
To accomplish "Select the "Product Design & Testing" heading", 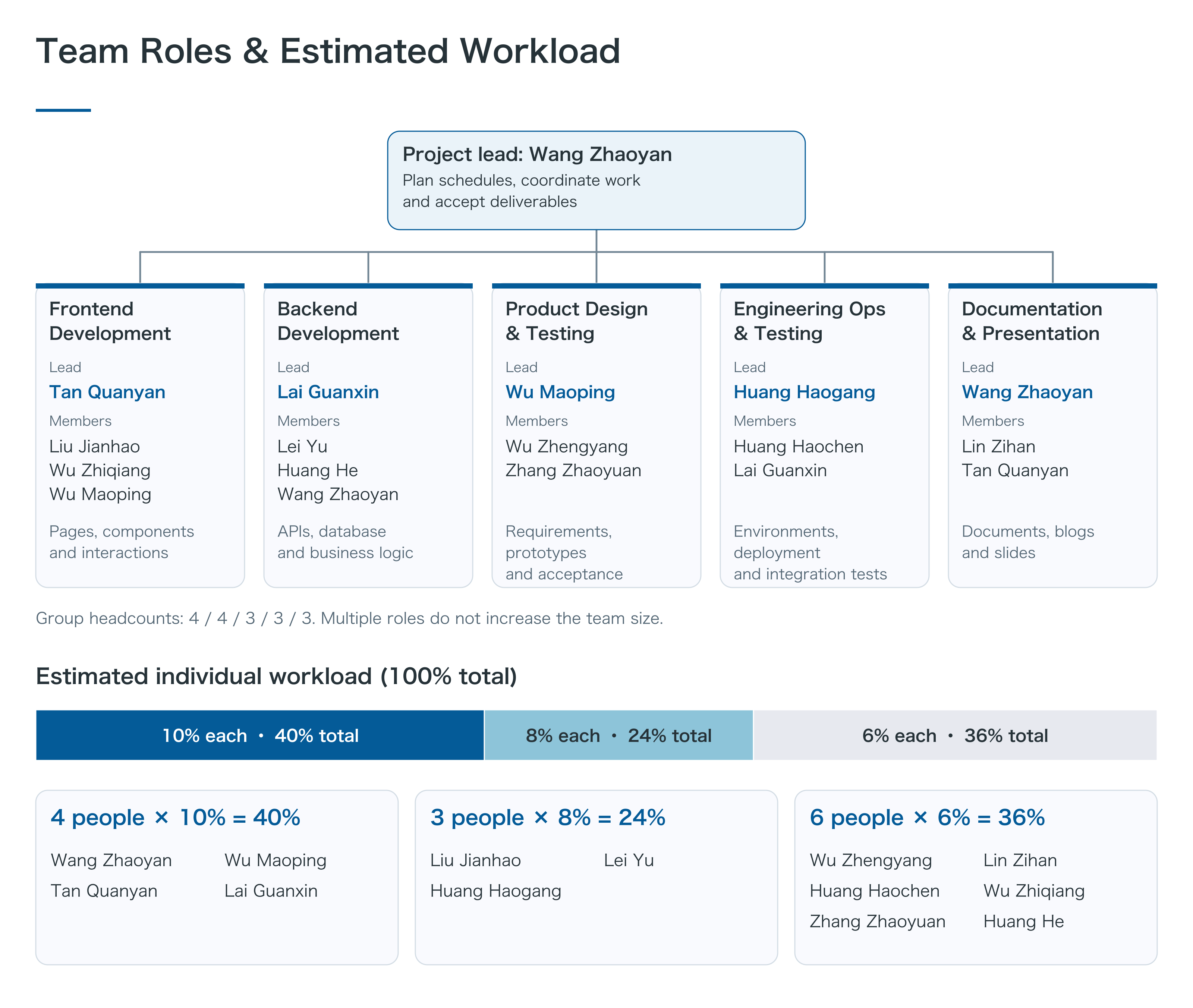I will coord(576,321).
